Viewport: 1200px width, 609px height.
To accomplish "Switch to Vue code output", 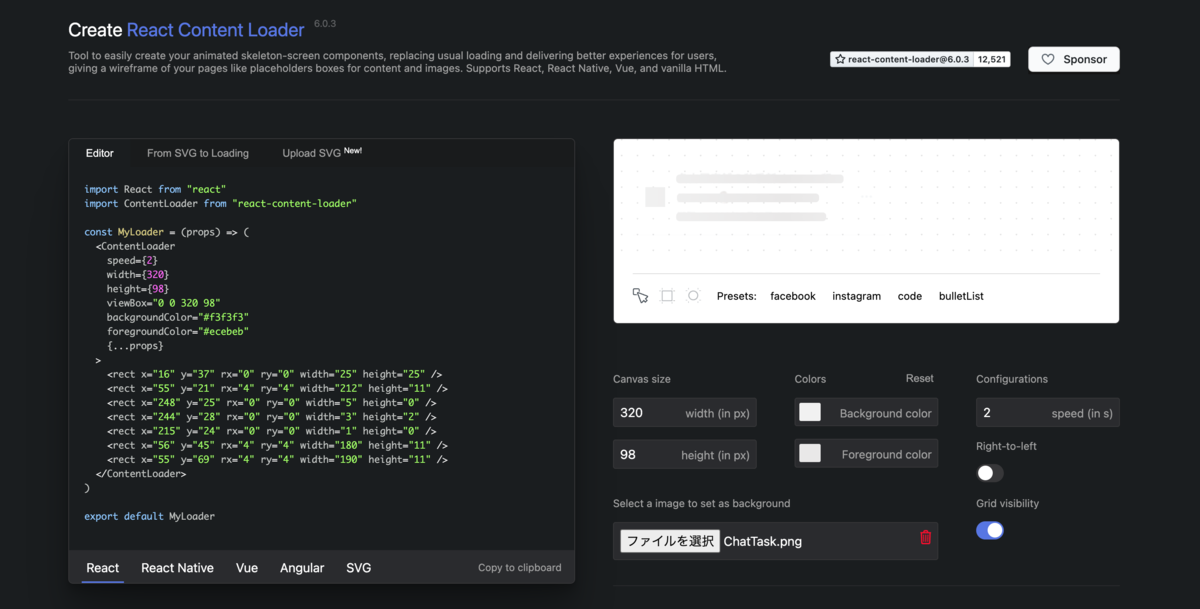I will (x=247, y=568).
